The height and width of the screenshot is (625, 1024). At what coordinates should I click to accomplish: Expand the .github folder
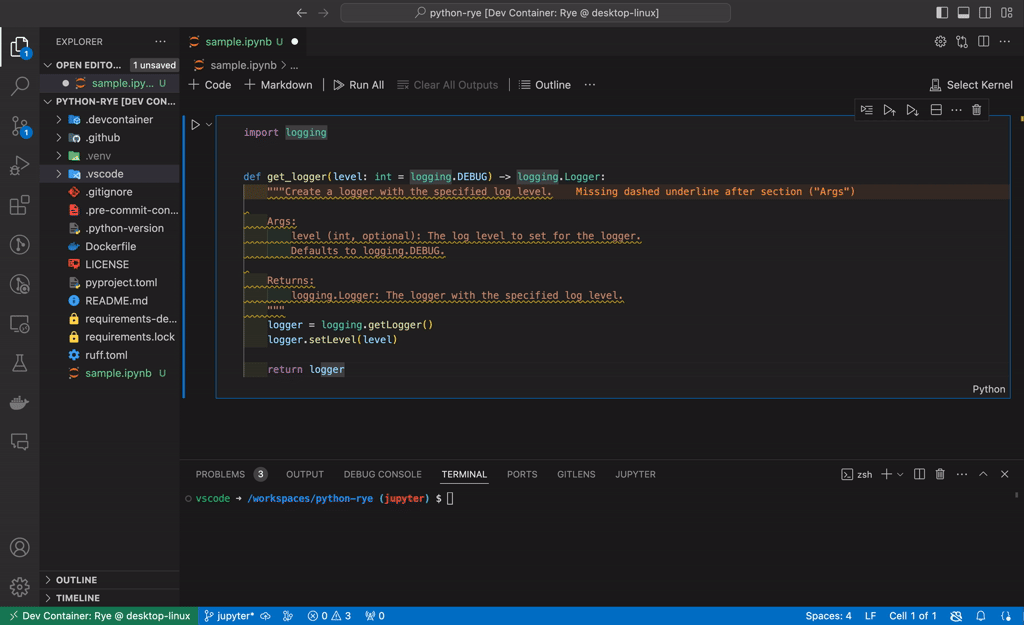[59, 138]
